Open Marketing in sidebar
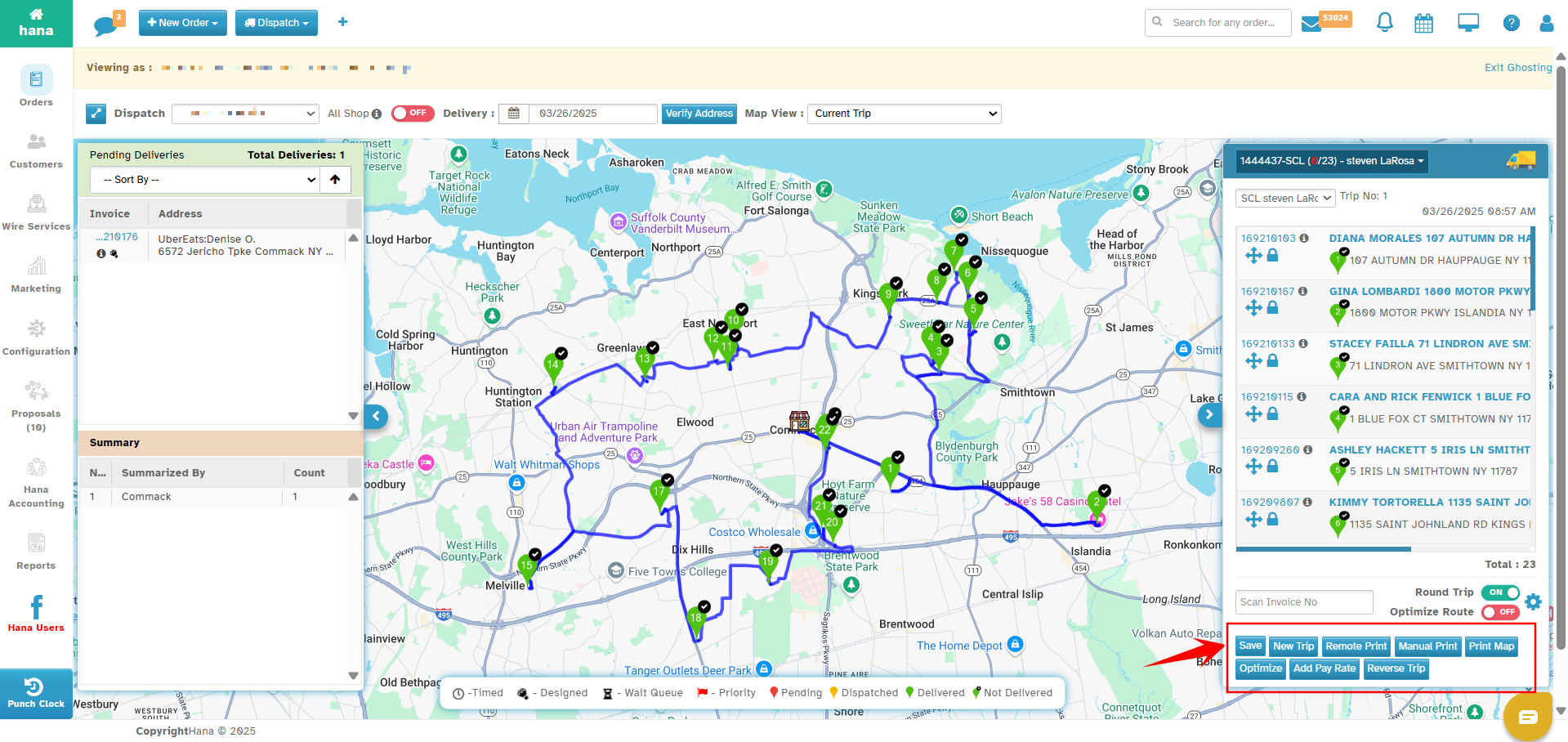 coord(36,275)
